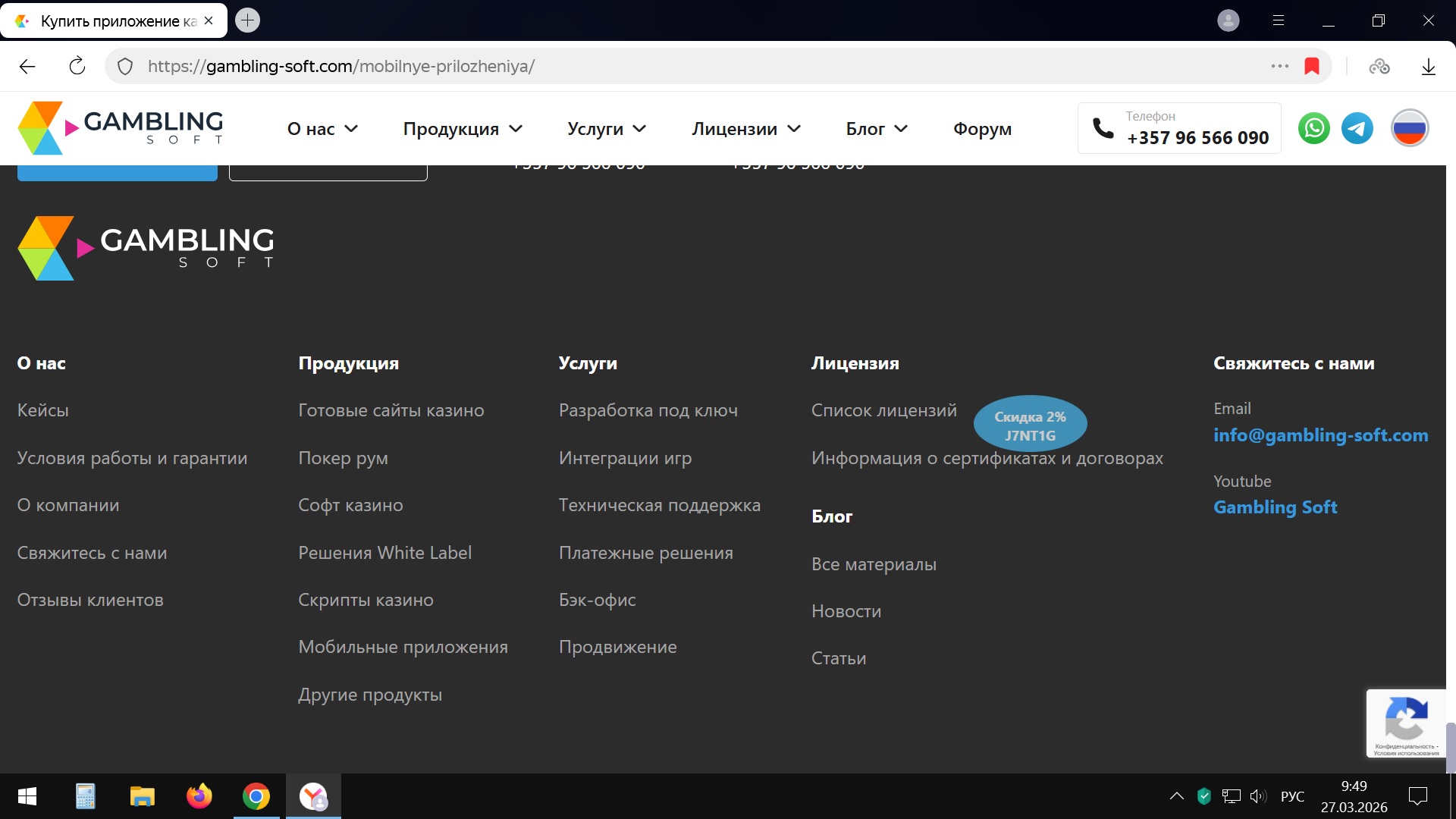Expand the Услуги navigation dropdown
The height and width of the screenshot is (819, 1456).
click(606, 129)
